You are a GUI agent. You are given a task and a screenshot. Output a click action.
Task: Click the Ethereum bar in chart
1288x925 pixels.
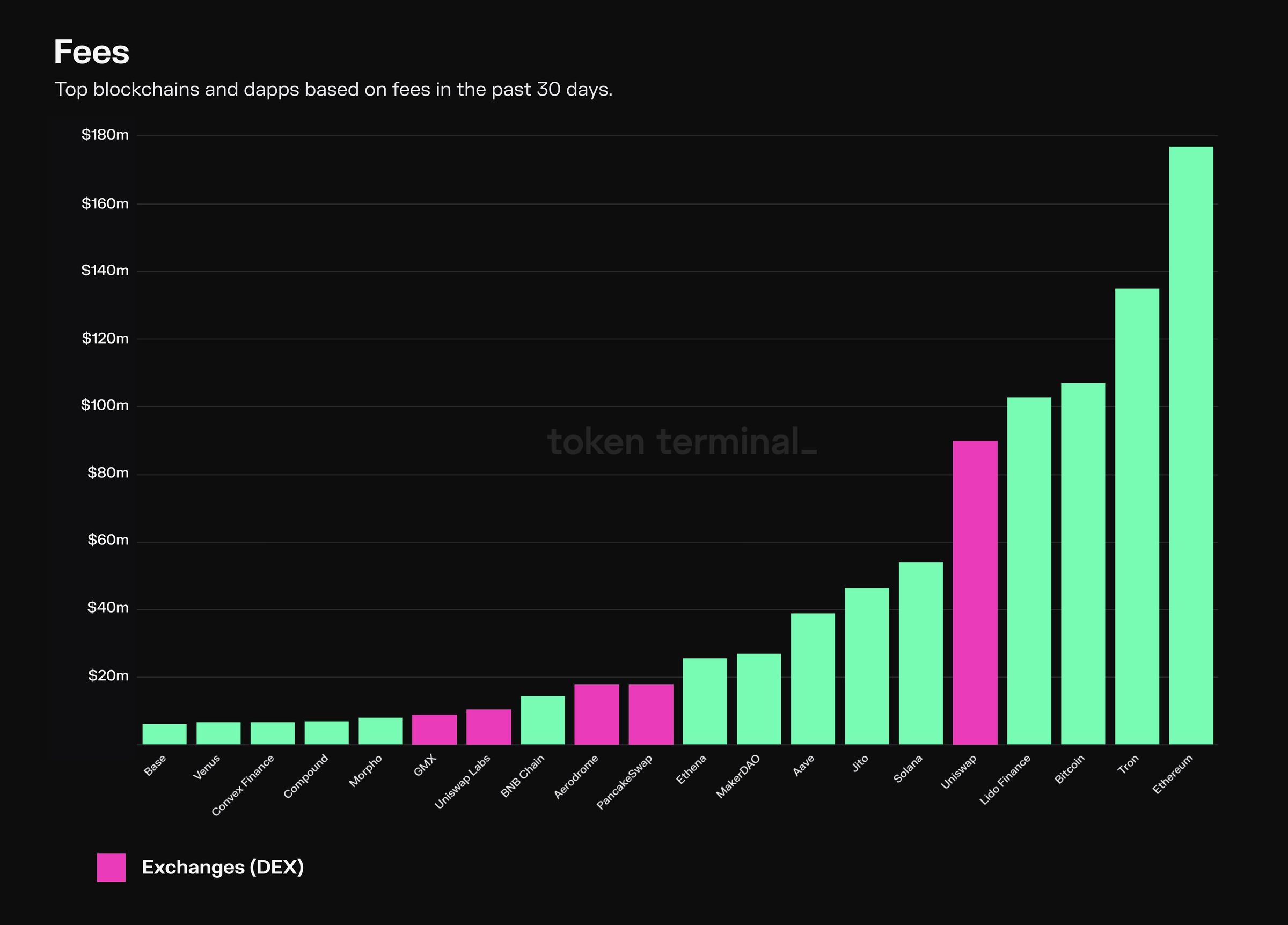tap(1191, 446)
